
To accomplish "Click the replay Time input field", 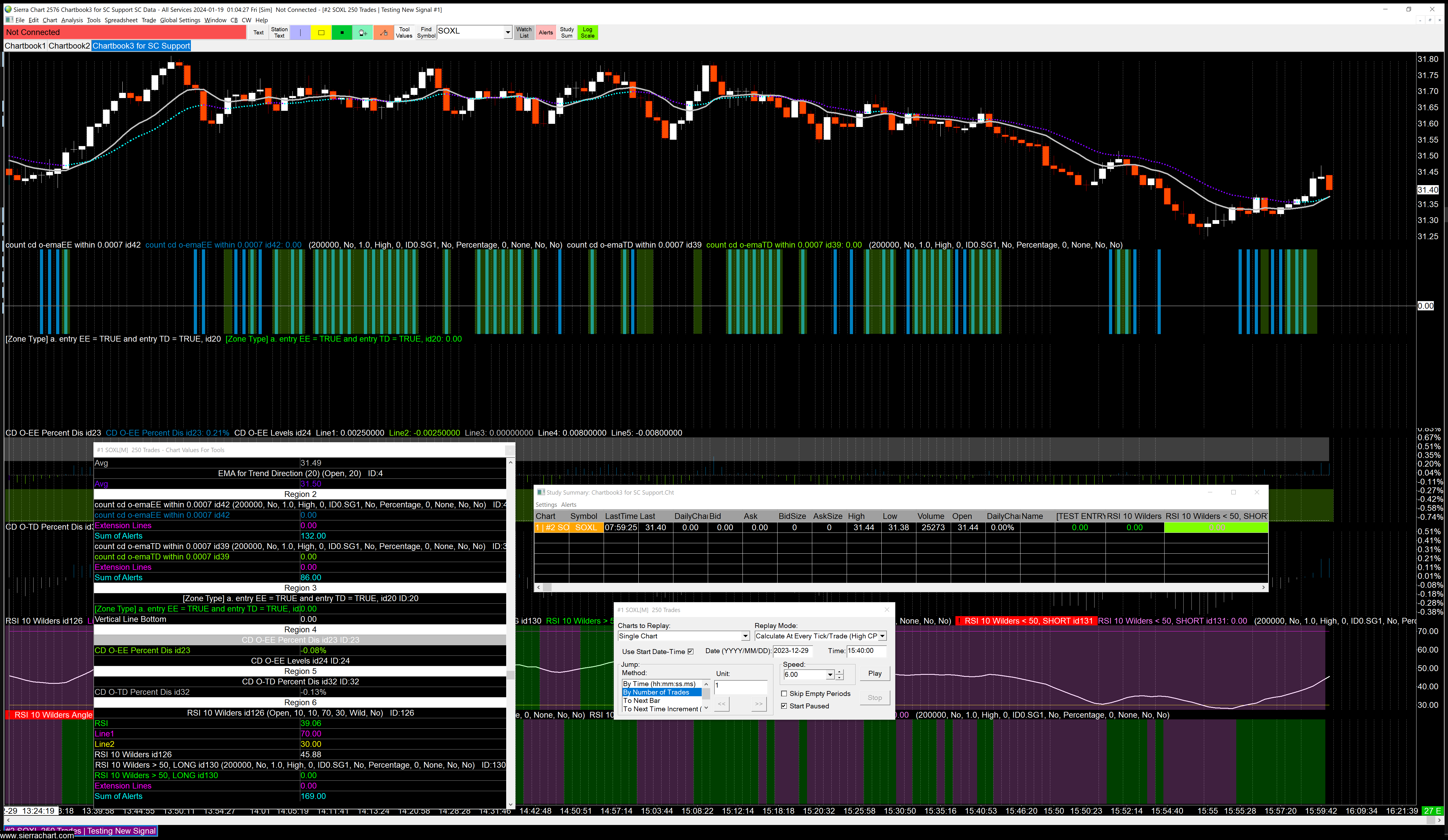I will coord(866,651).
